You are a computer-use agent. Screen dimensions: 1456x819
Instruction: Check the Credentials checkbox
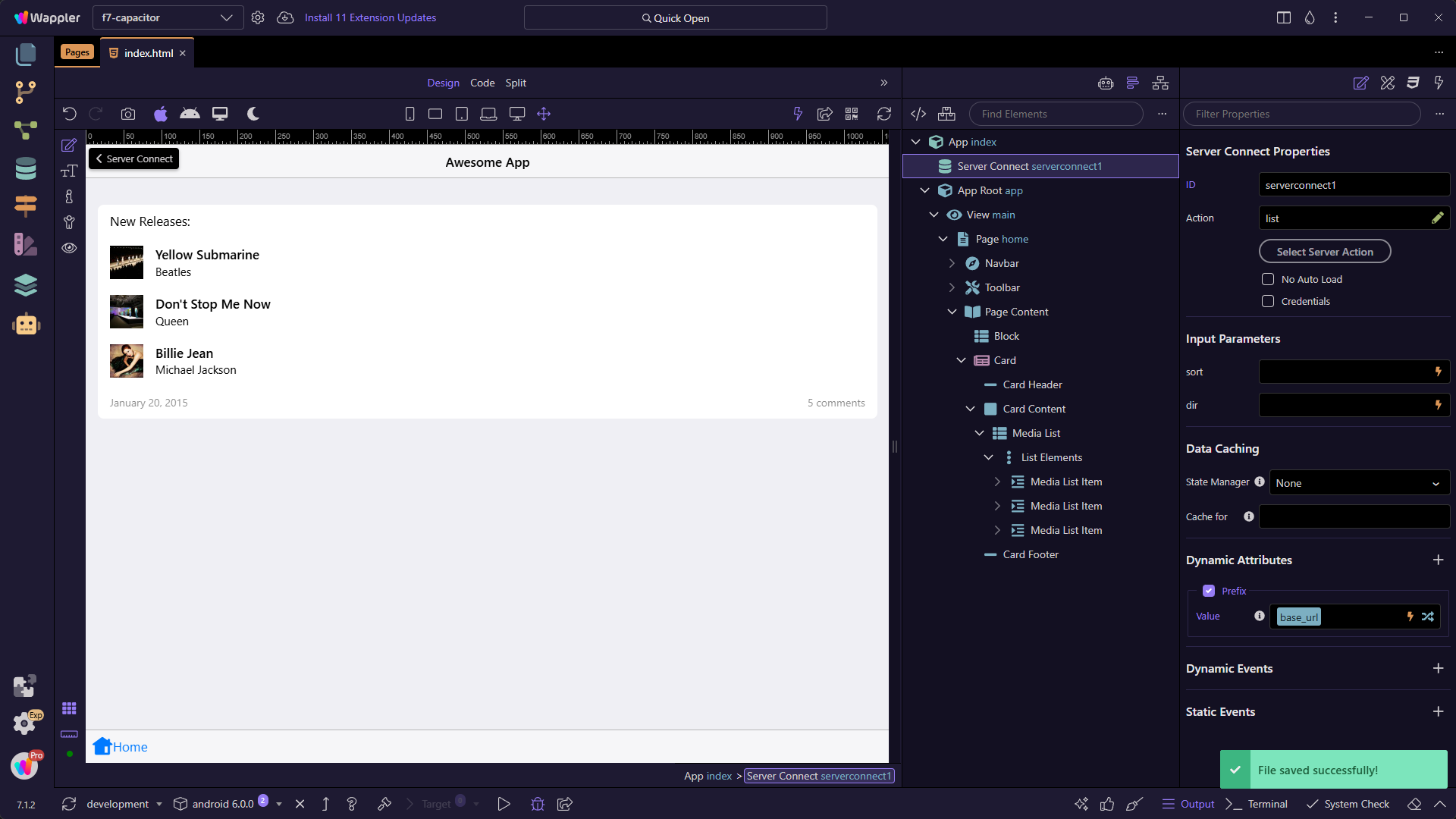click(x=1268, y=301)
